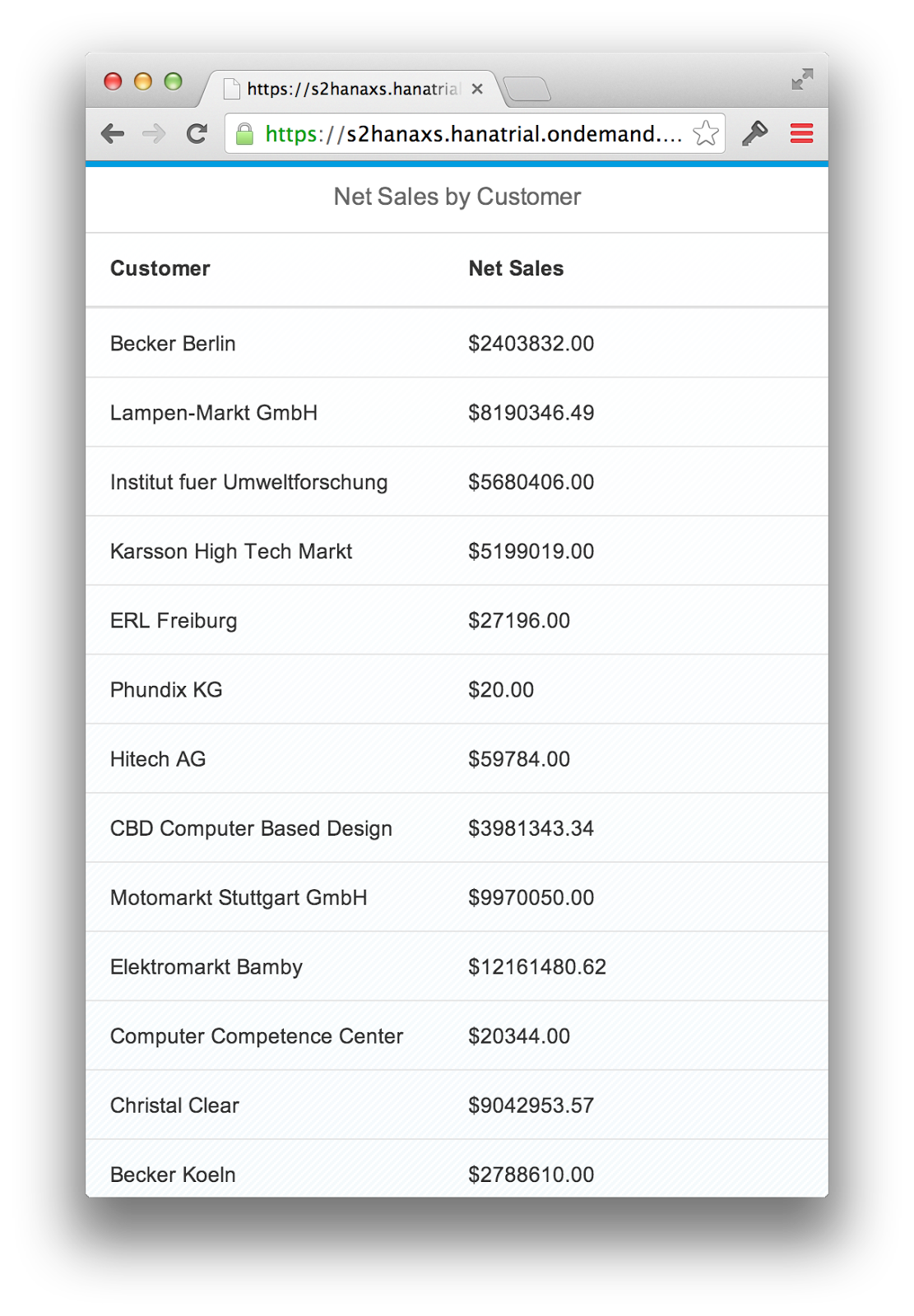Image resolution: width=914 pixels, height=1316 pixels.
Task: Click the Customer column header
Action: pos(160,269)
